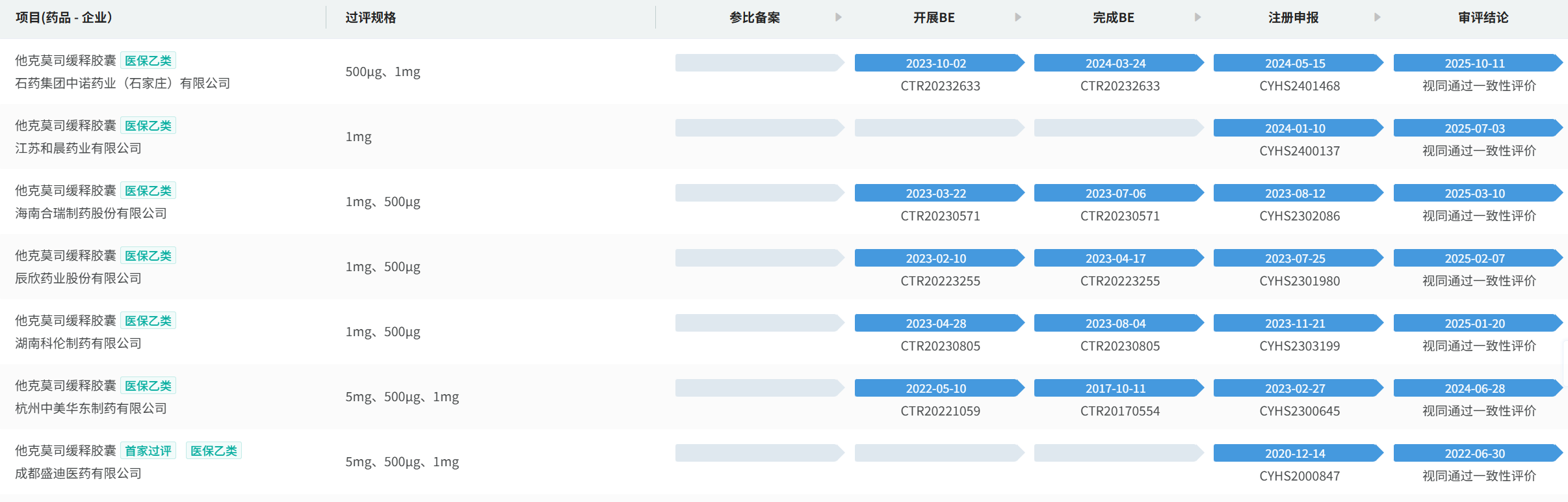Click 海南合瑞制药股份有限公司 company name
This screenshot has width=1568, height=502.
(91, 213)
